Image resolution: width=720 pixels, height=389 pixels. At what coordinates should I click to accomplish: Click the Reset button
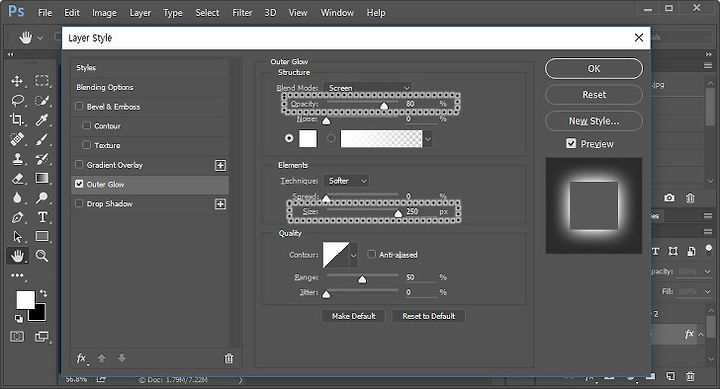(x=594, y=95)
